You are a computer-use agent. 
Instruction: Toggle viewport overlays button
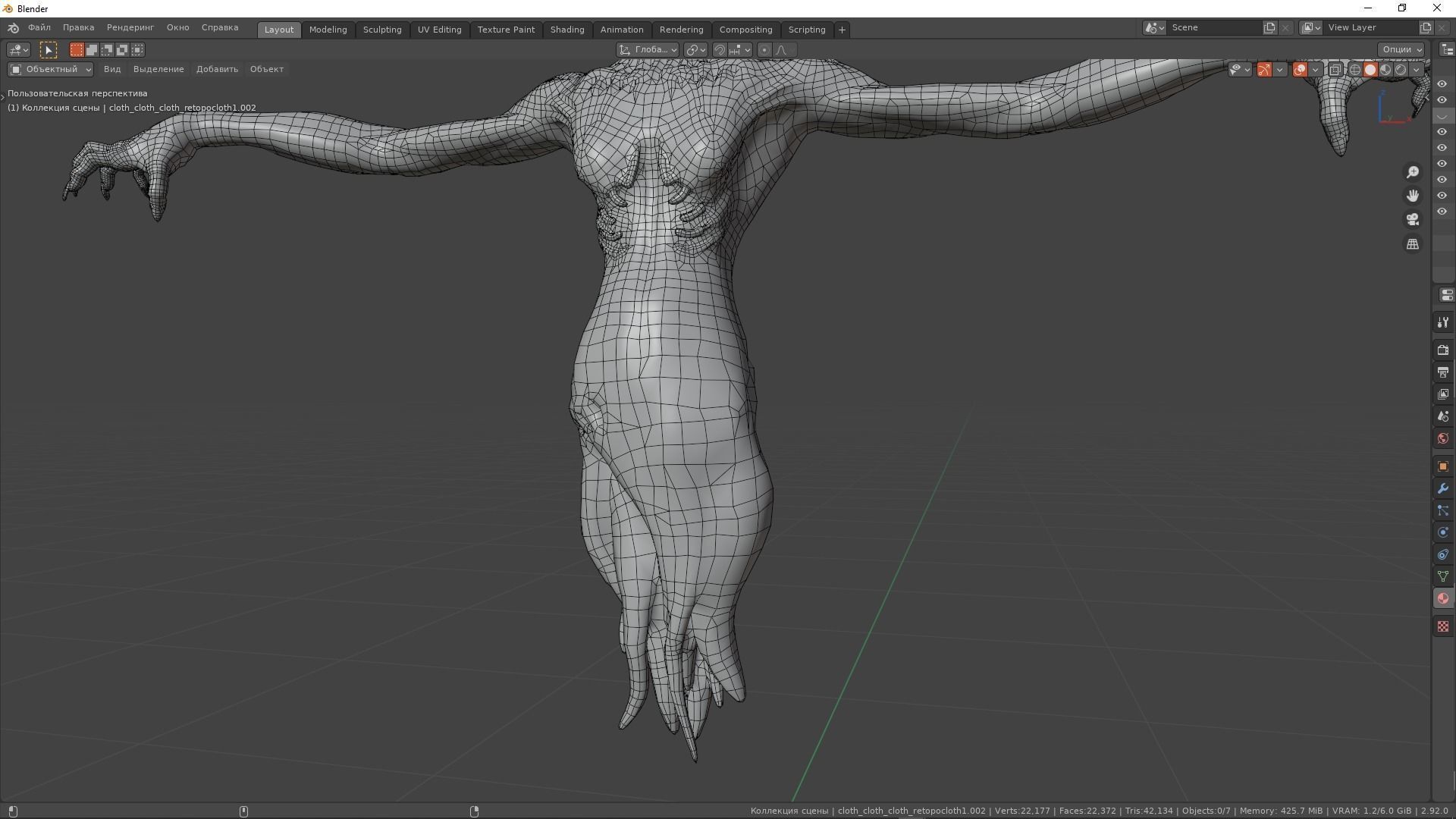point(1300,70)
